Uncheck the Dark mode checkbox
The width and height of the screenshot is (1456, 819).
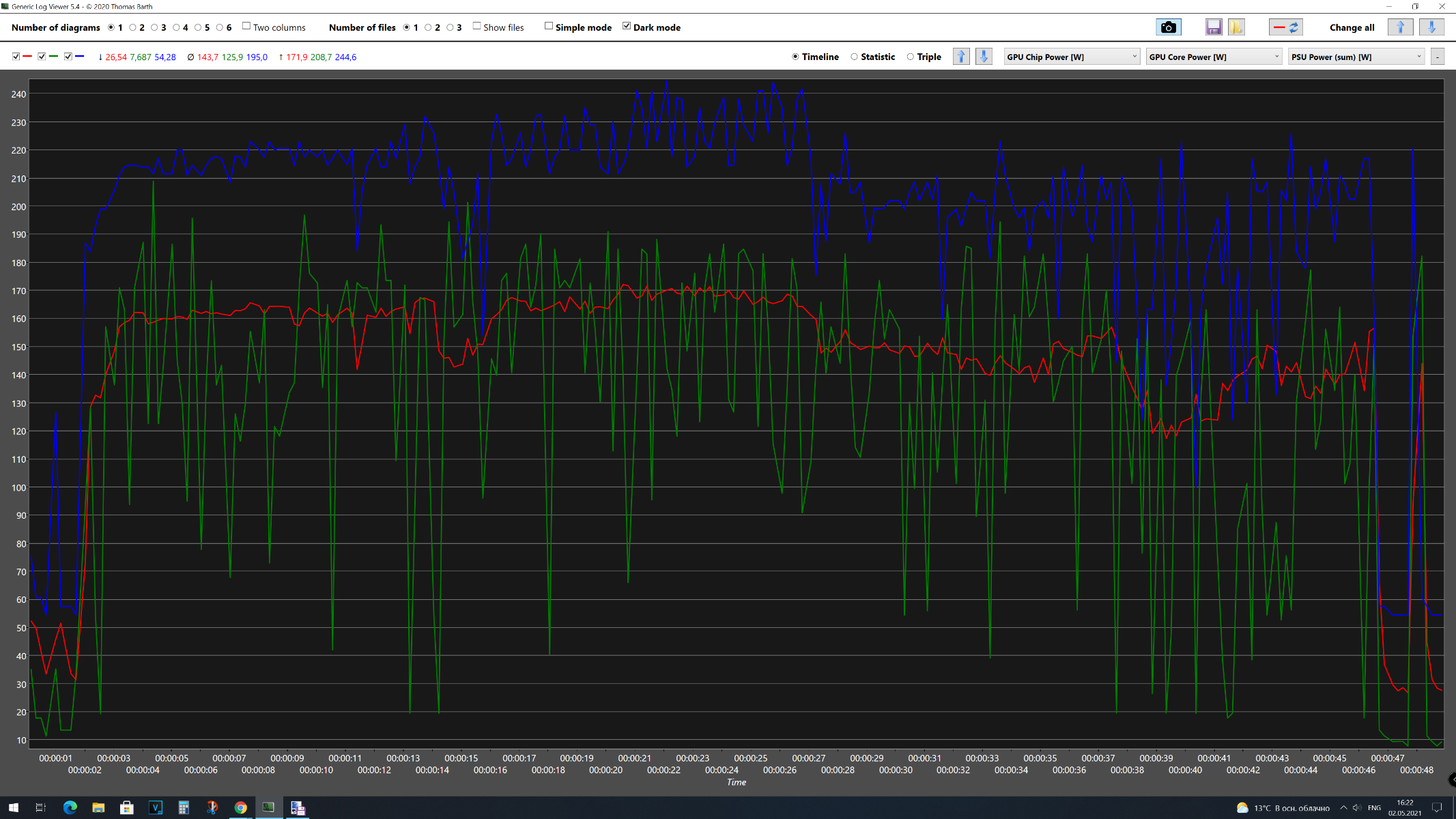[x=627, y=27]
